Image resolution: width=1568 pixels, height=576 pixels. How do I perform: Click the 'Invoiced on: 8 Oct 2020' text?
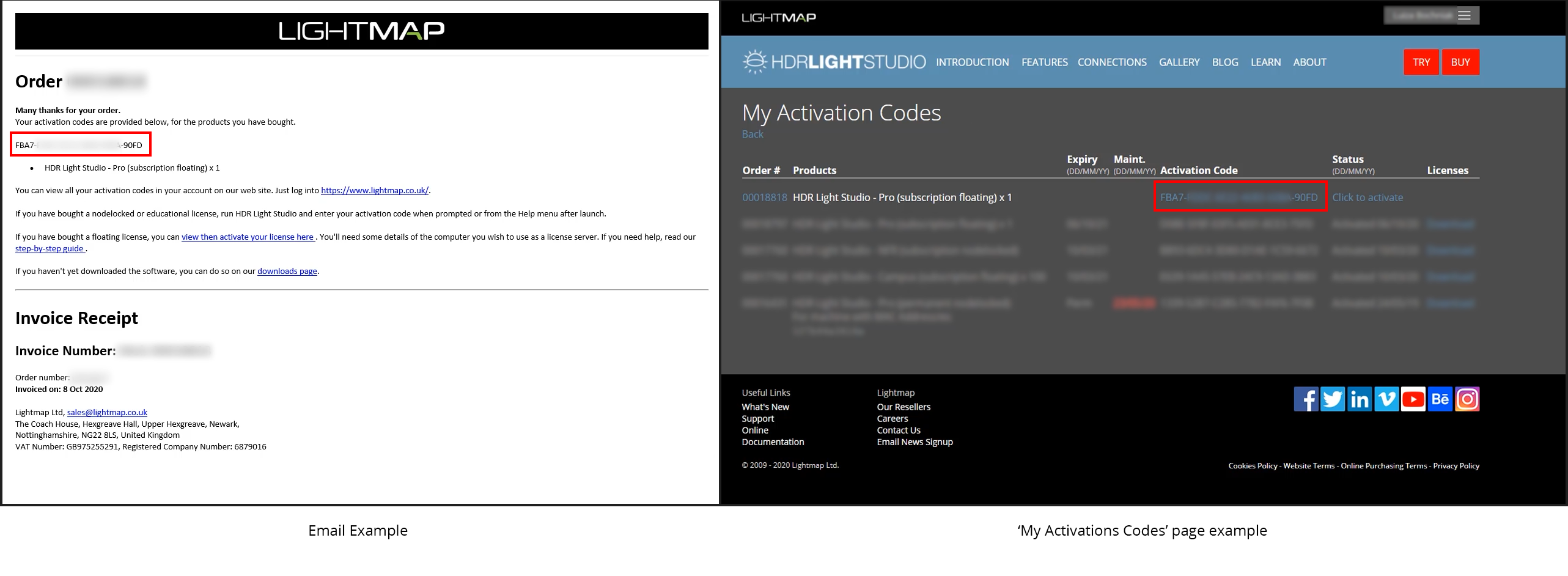coord(59,389)
